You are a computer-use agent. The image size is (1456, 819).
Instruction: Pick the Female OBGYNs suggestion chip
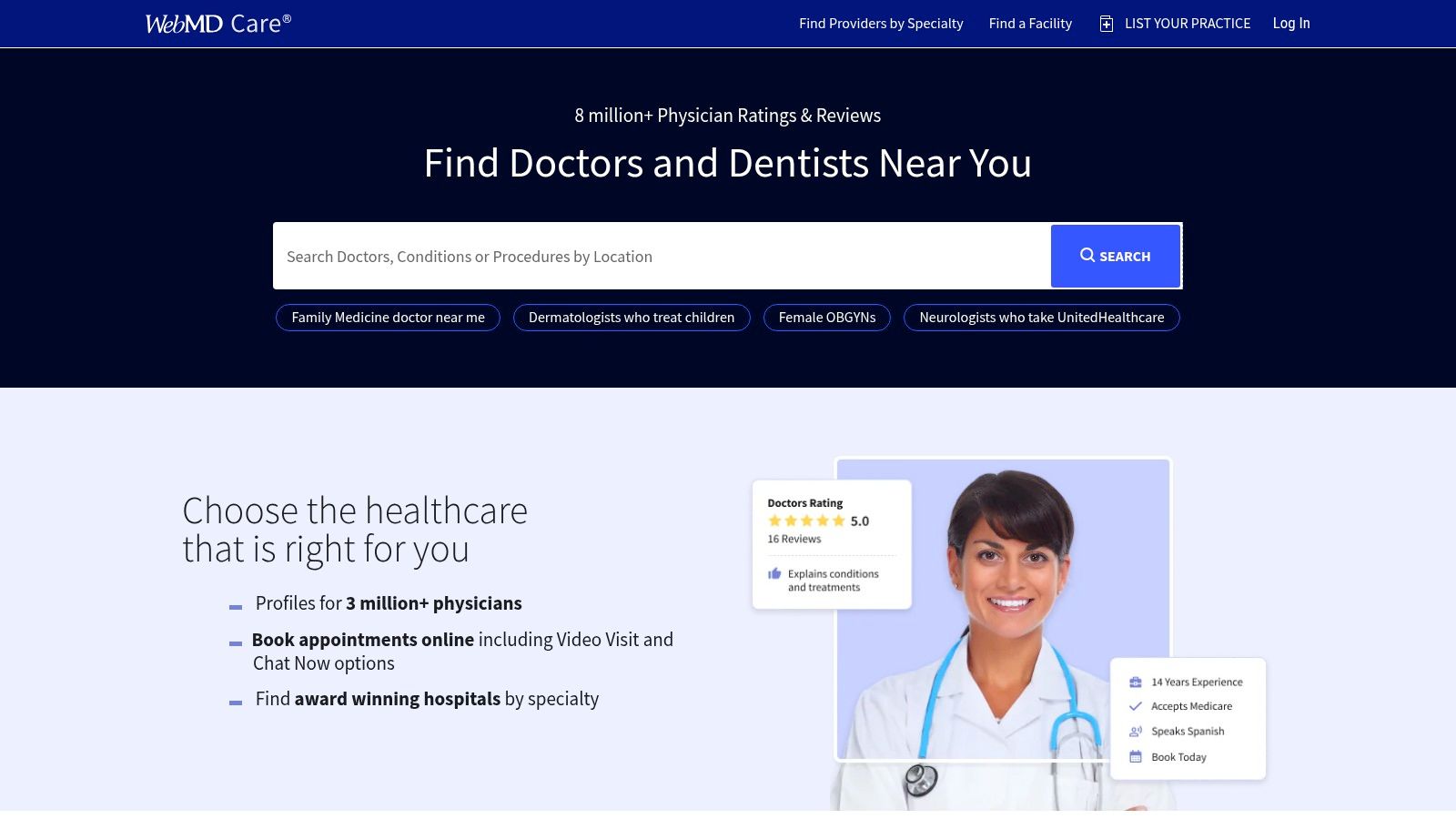(x=827, y=318)
